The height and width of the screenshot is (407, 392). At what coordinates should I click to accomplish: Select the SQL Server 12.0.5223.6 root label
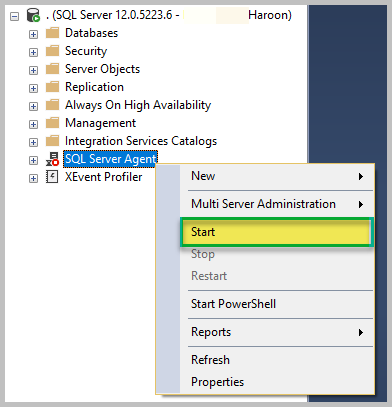coord(169,15)
